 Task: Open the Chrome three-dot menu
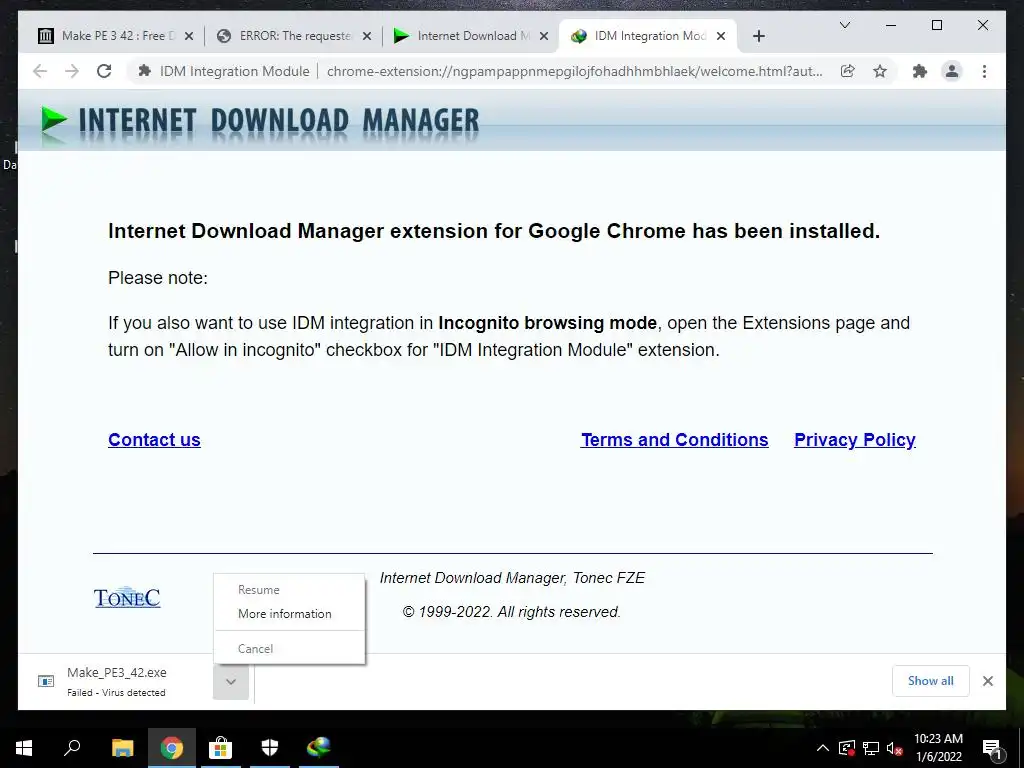(x=984, y=71)
